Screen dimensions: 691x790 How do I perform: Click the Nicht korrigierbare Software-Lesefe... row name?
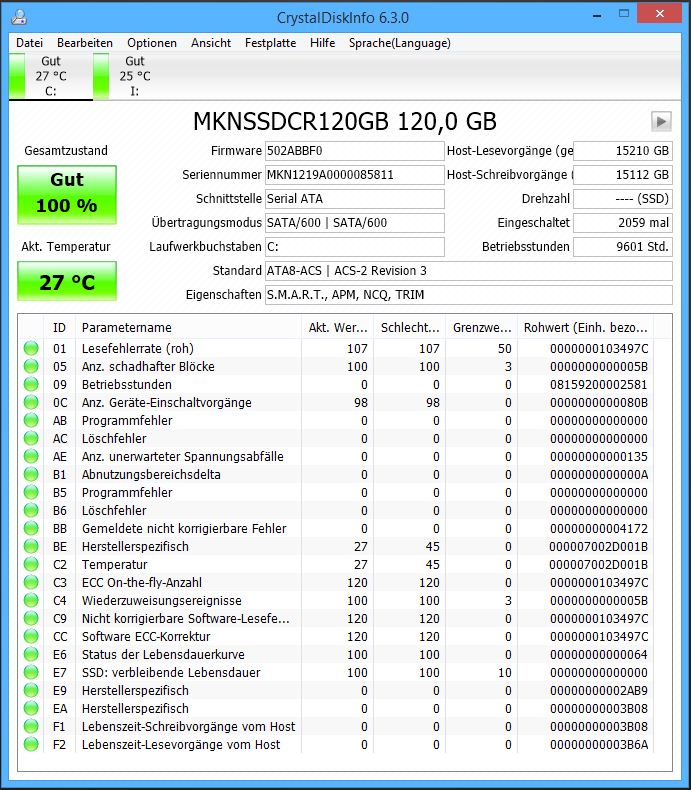(186, 619)
